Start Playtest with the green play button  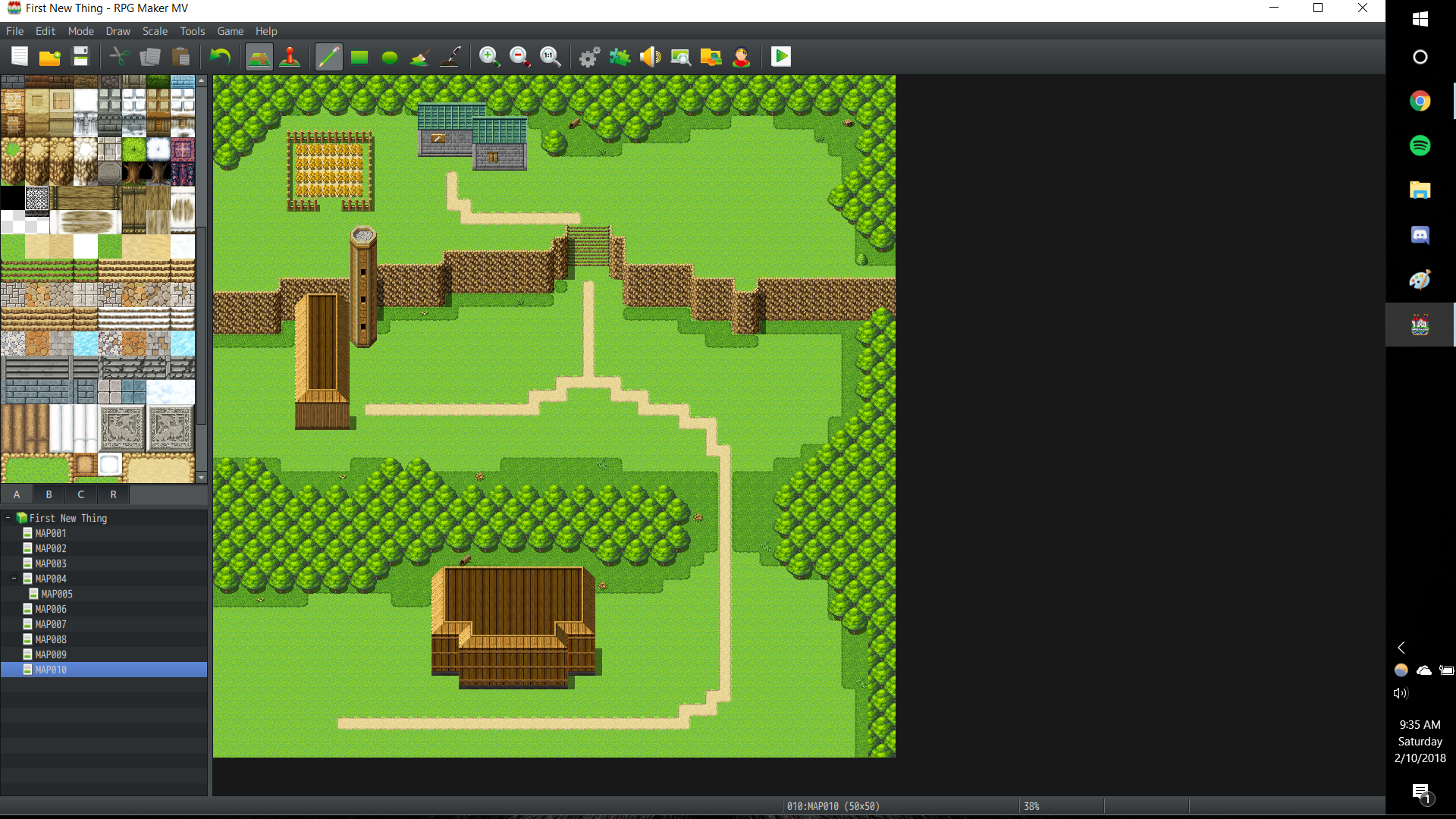[781, 57]
